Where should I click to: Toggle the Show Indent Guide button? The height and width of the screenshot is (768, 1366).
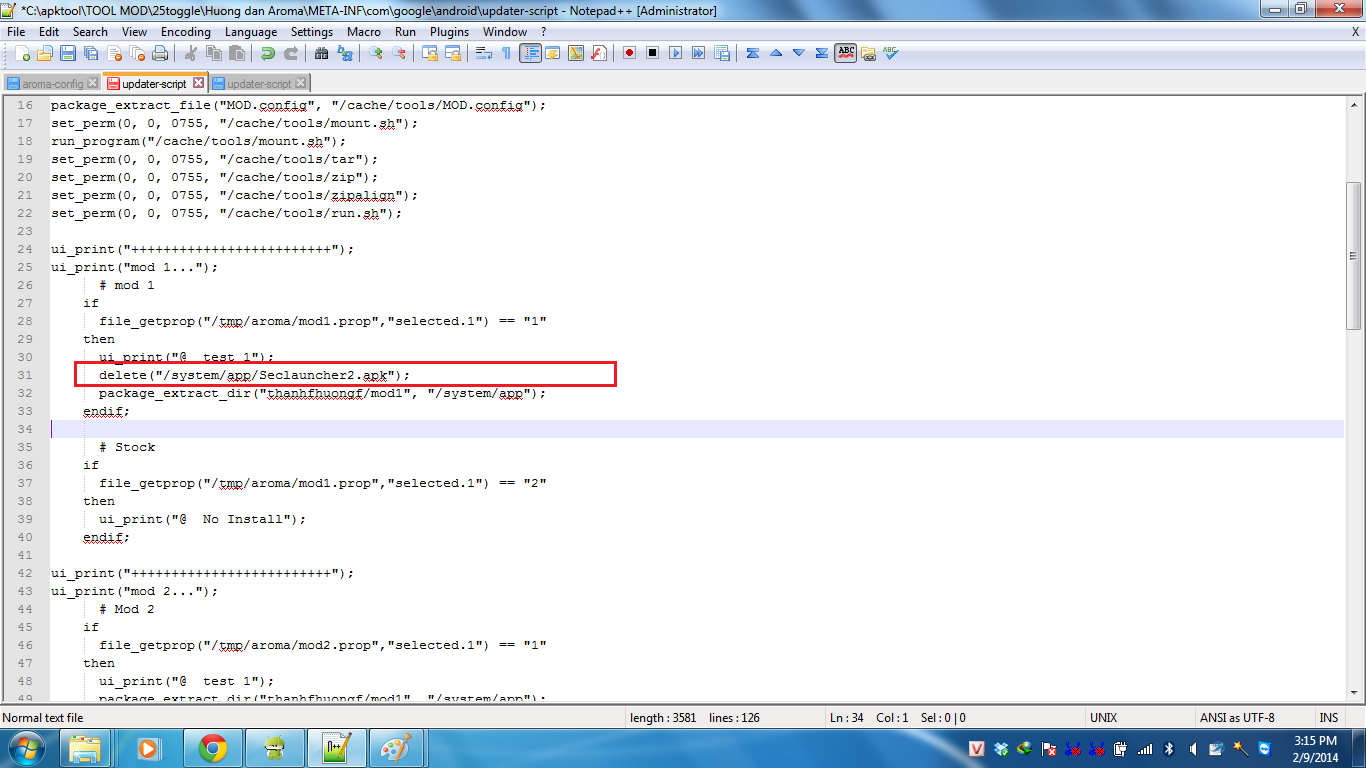[x=530, y=53]
